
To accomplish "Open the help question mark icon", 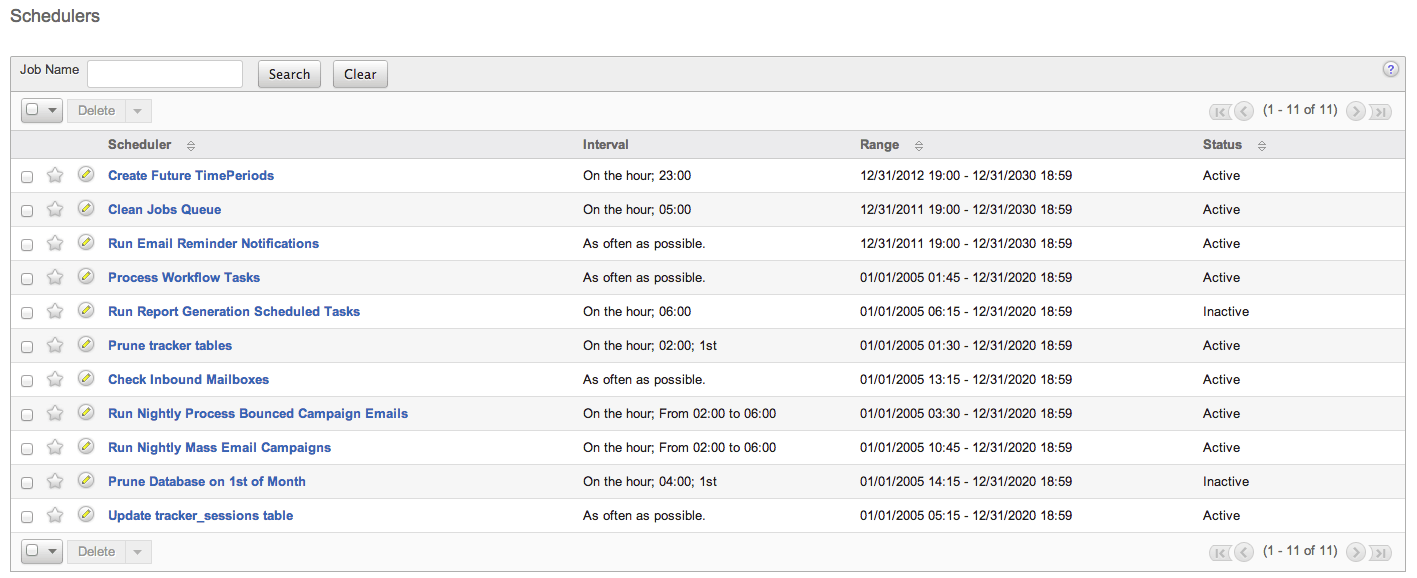I will pyautogui.click(x=1390, y=69).
